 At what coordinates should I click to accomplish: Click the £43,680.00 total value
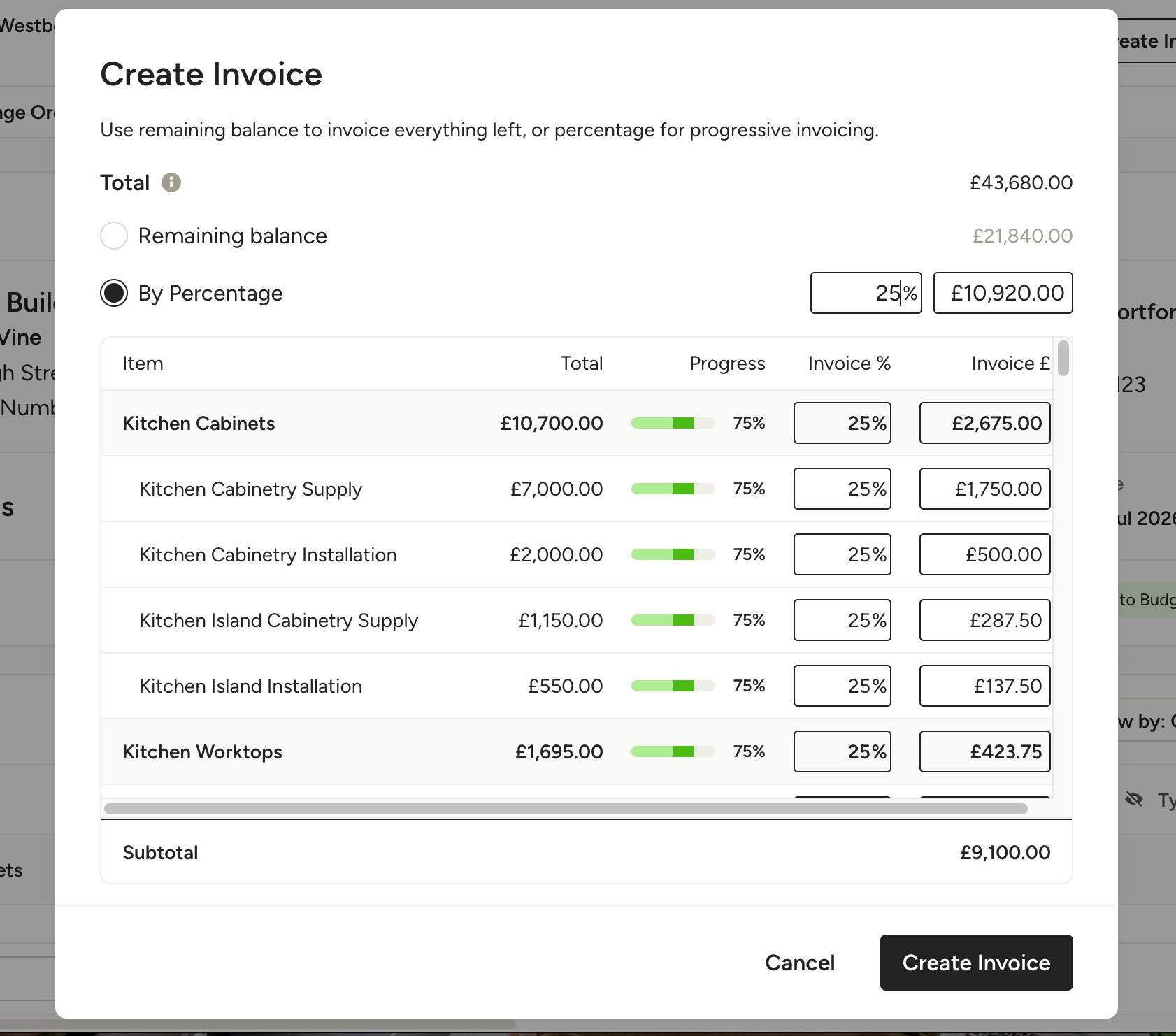point(1021,182)
